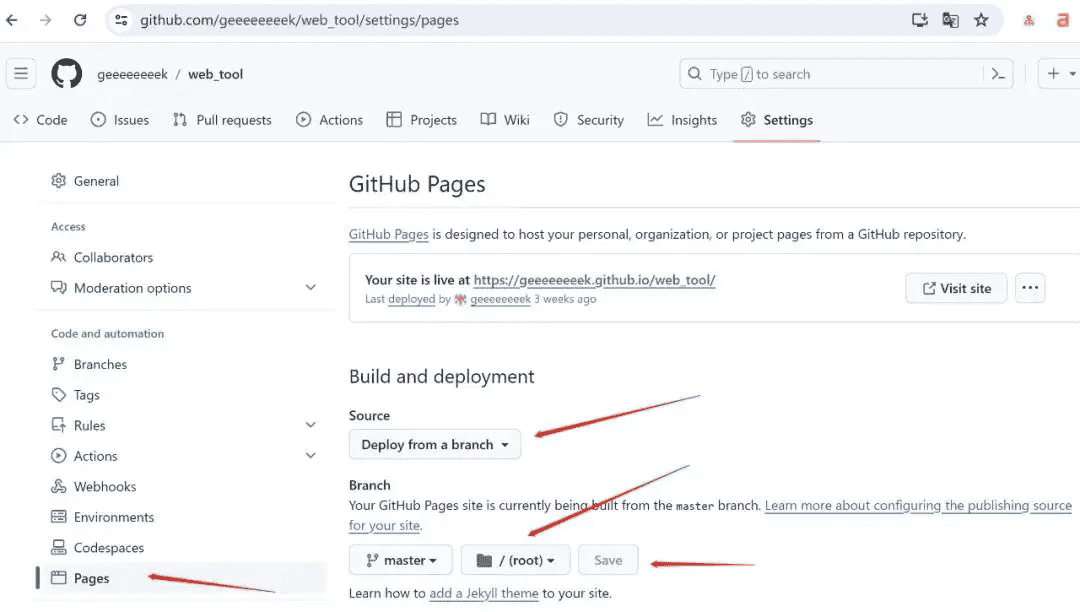Click the Visit site button
The width and height of the screenshot is (1080, 612).
point(956,288)
